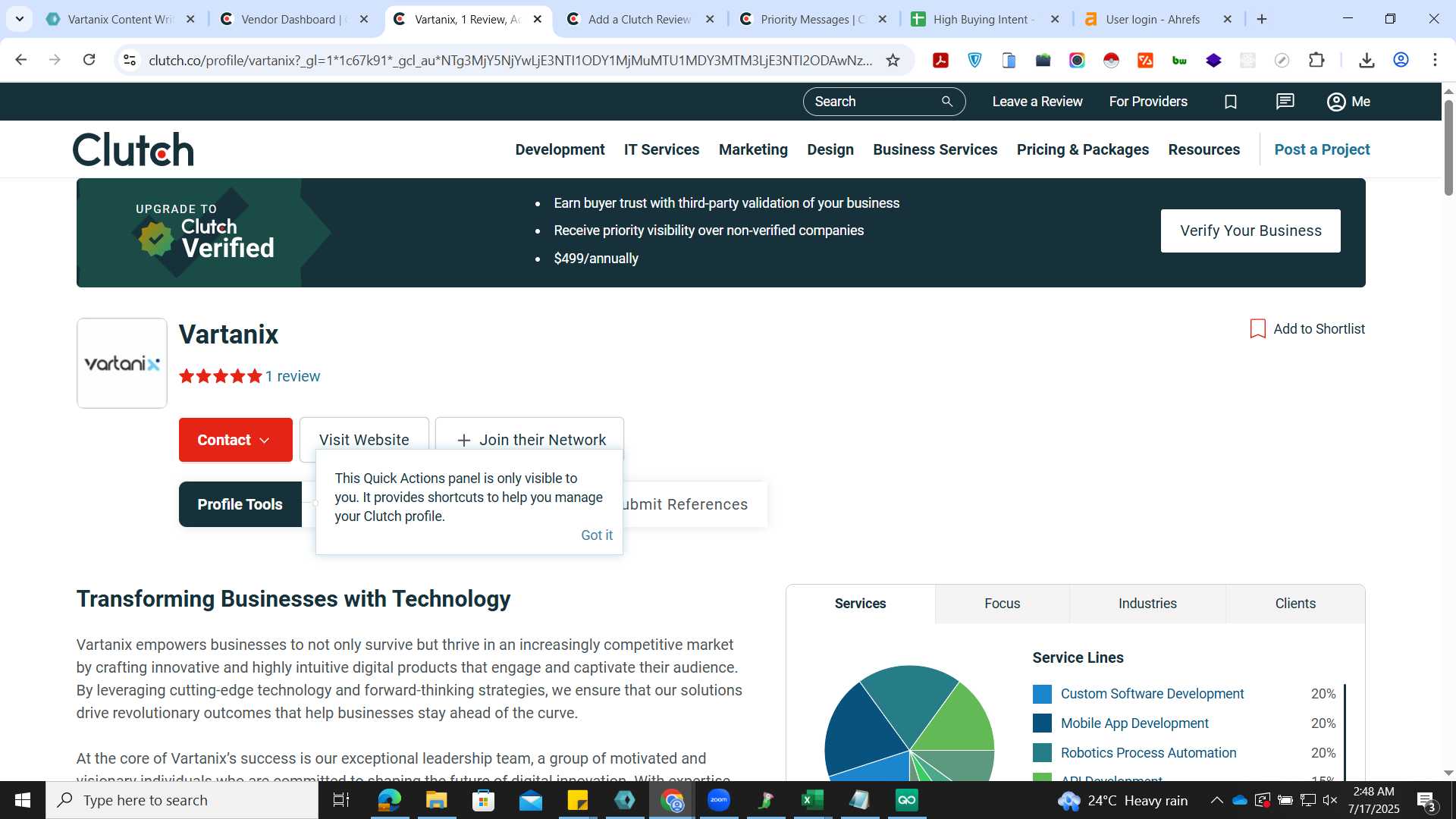This screenshot has width=1456, height=819.
Task: Open the site information icon in address bar
Action: click(x=130, y=60)
